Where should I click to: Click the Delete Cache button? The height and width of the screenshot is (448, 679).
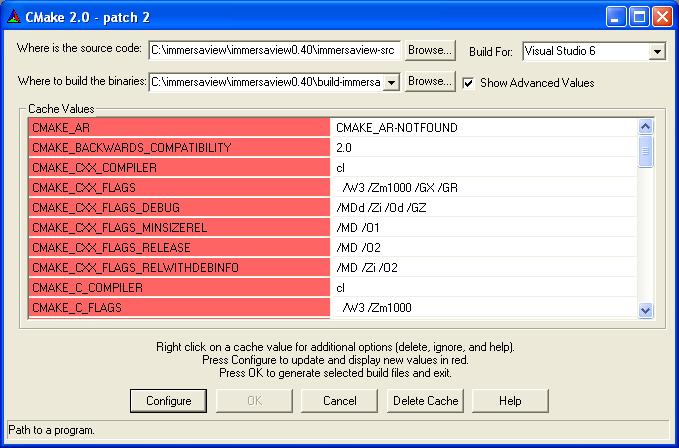pyautogui.click(x=425, y=401)
